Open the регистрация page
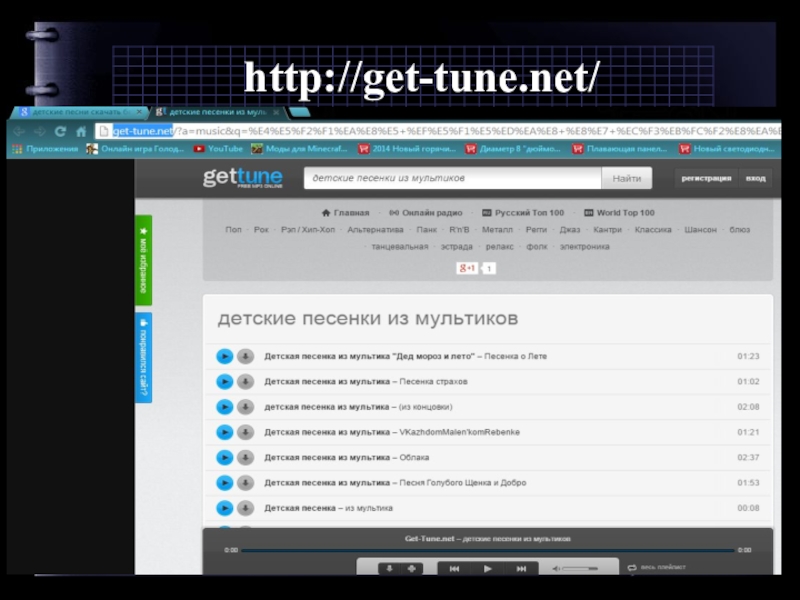The width and height of the screenshot is (800, 600). coord(706,178)
